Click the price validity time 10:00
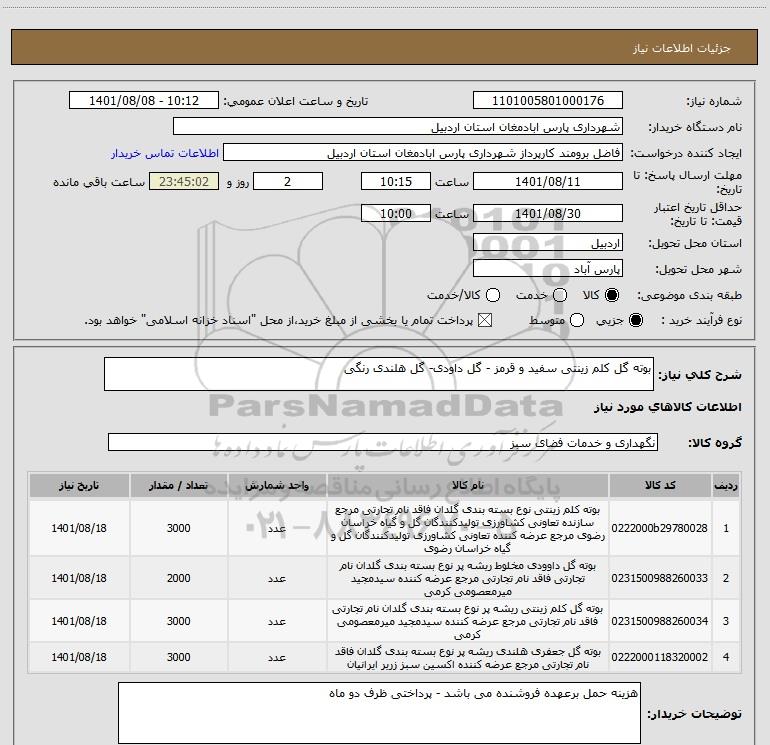The height and width of the screenshot is (745, 770). [x=396, y=213]
